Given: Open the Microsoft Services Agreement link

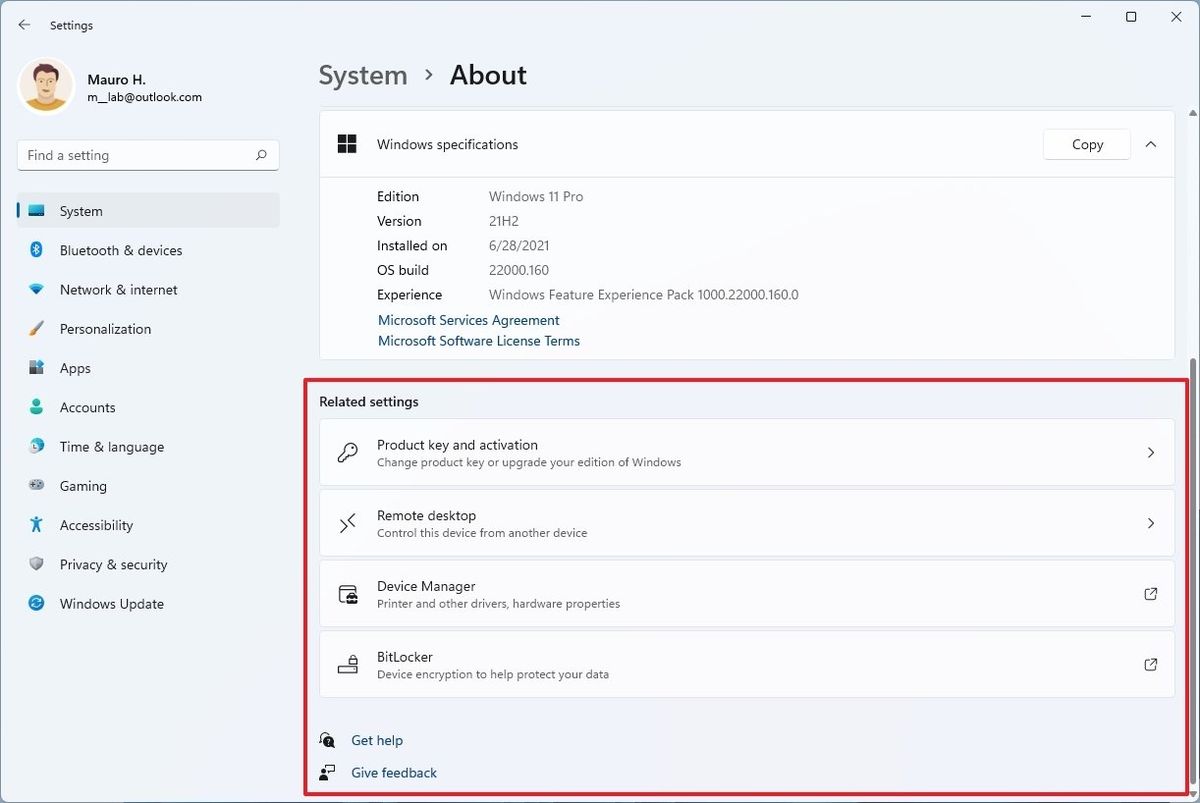Looking at the screenshot, I should coord(468,319).
